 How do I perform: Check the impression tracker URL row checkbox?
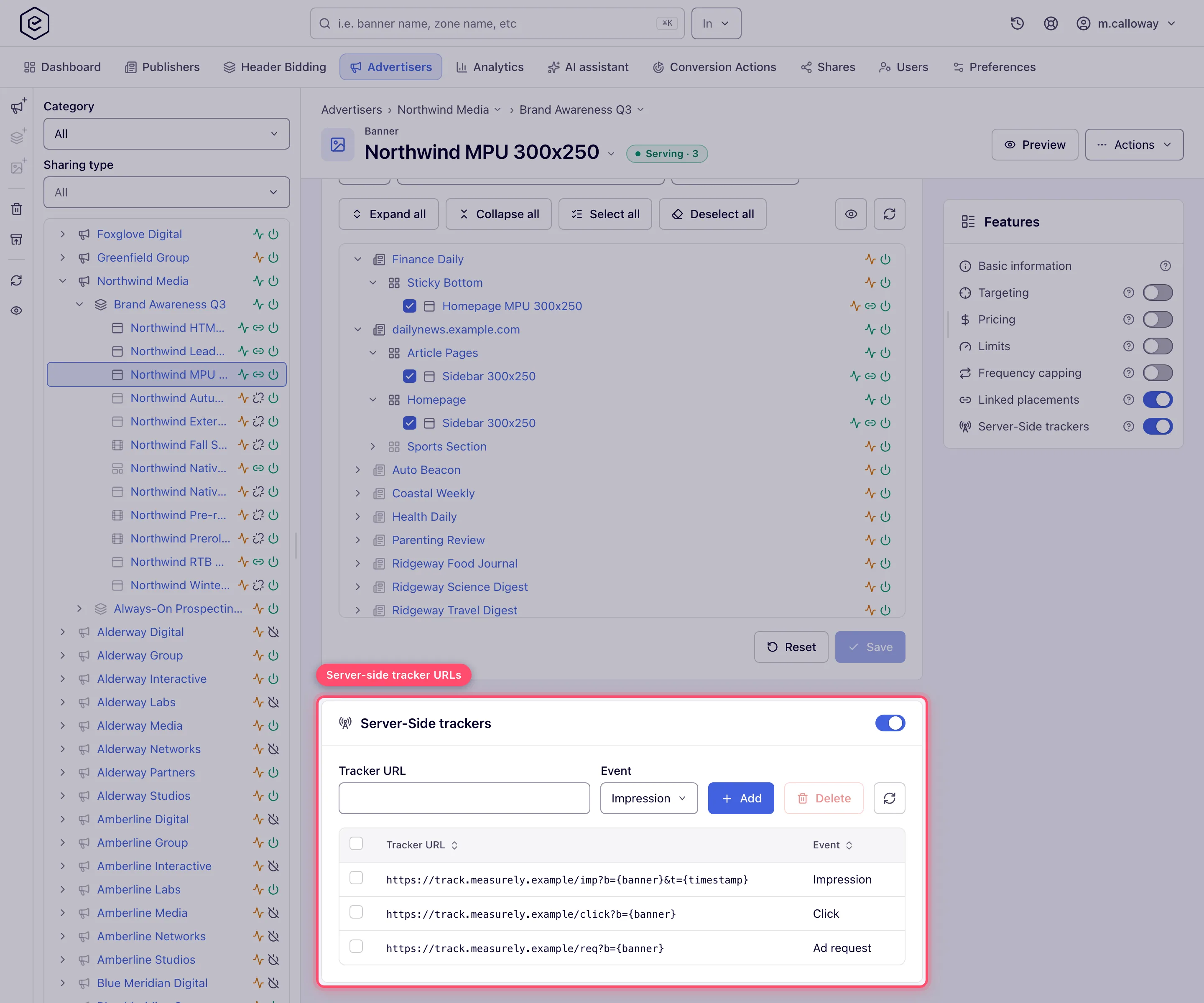356,878
